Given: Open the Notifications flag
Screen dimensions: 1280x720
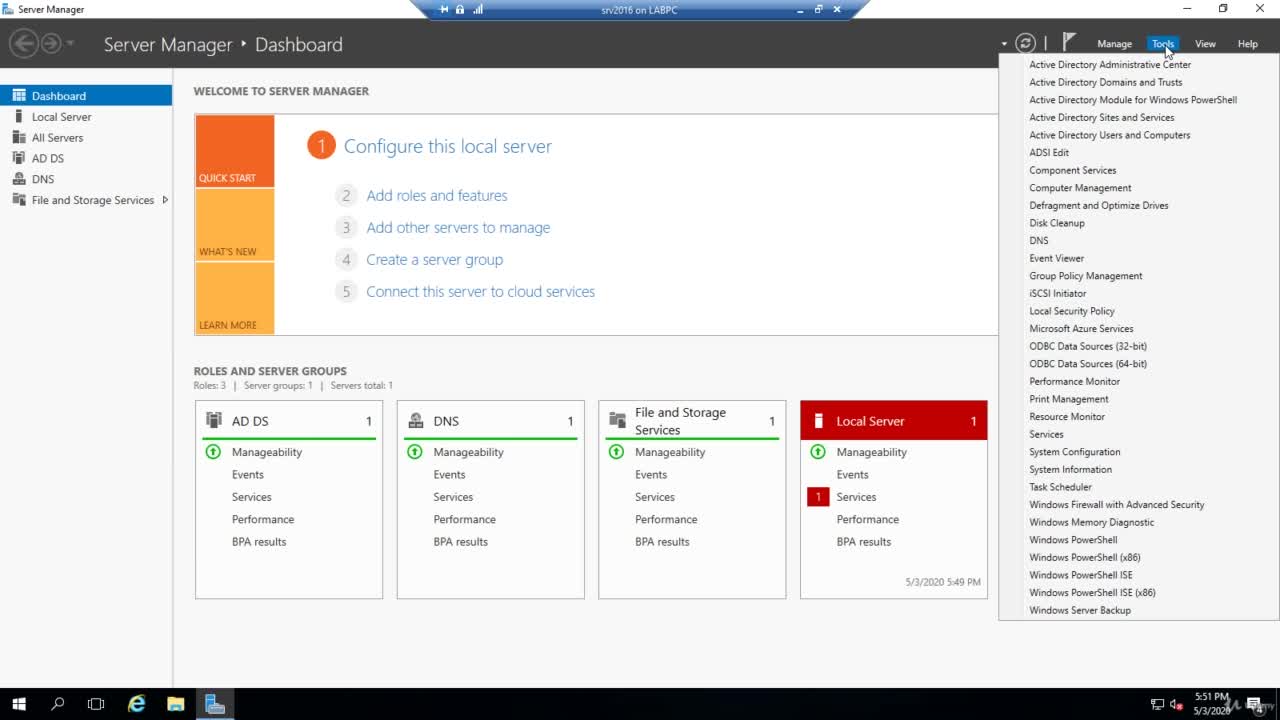Looking at the screenshot, I should coord(1069,42).
